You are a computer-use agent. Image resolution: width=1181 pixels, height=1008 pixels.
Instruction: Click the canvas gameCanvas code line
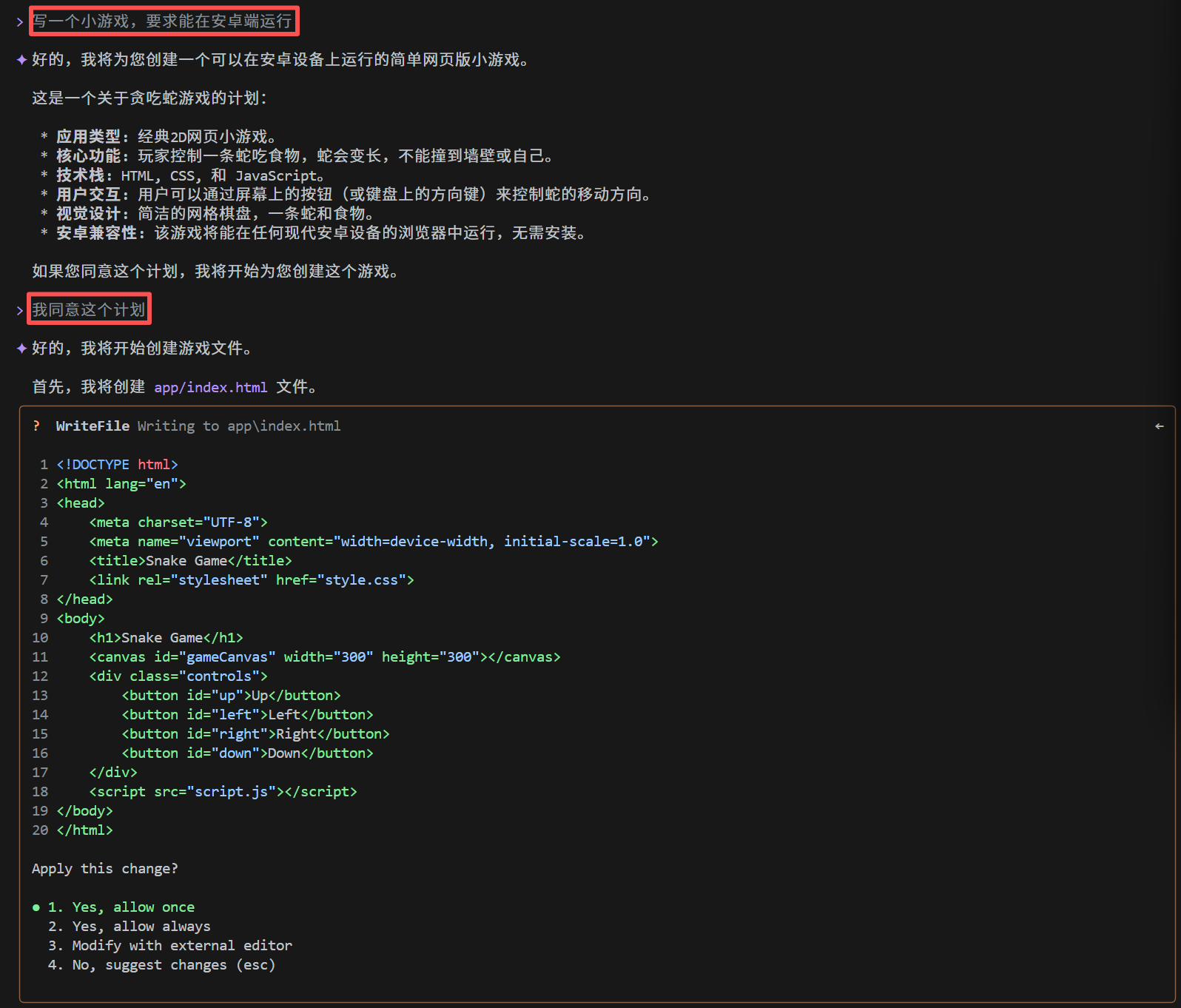tap(324, 657)
